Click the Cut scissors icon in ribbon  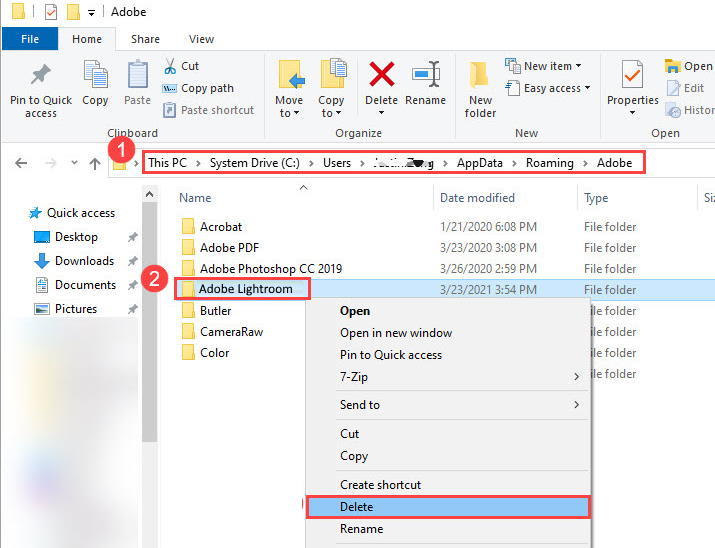[x=170, y=66]
